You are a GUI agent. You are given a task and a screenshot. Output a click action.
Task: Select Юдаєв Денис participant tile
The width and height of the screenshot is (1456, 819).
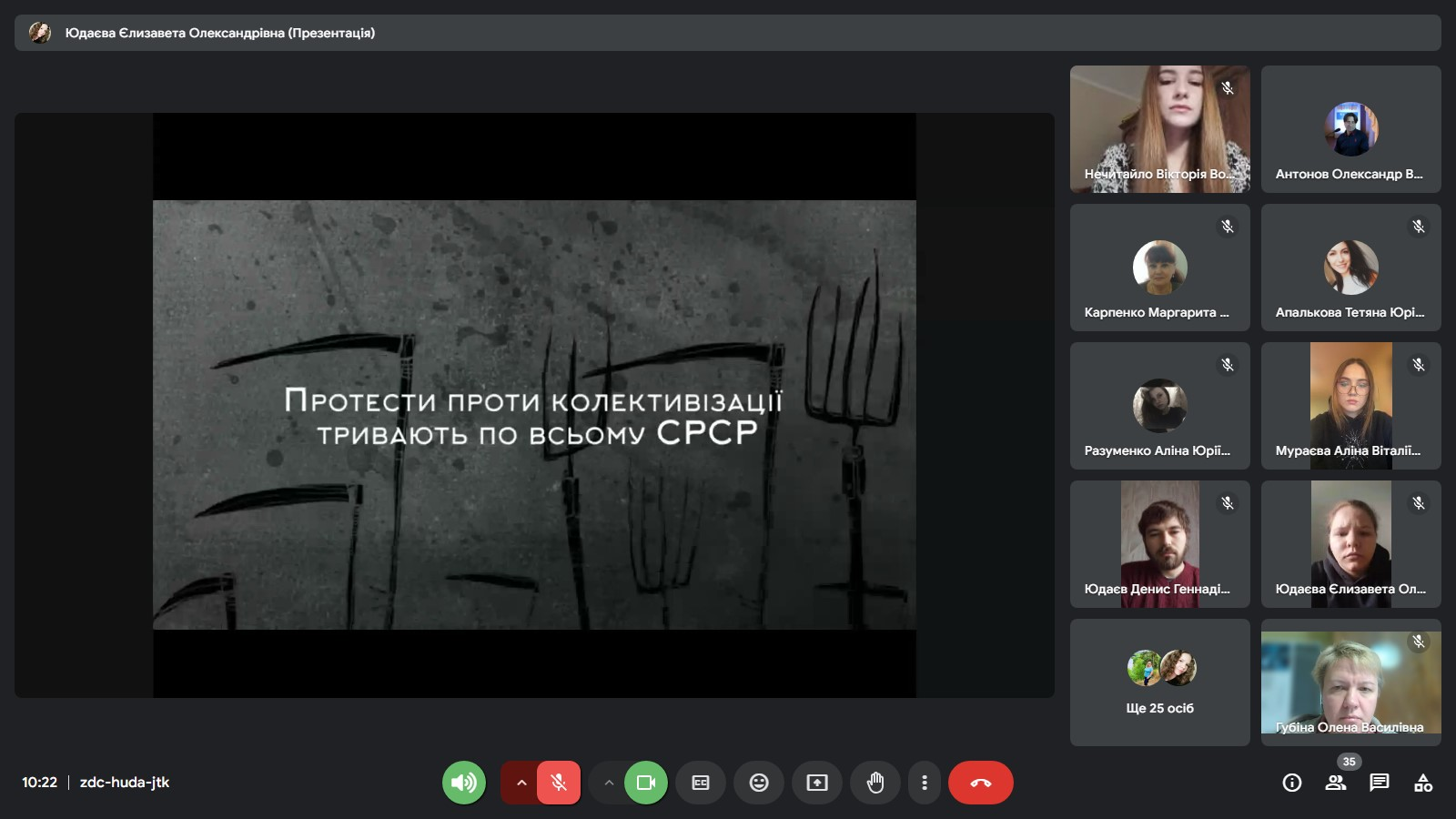[x=1160, y=544]
